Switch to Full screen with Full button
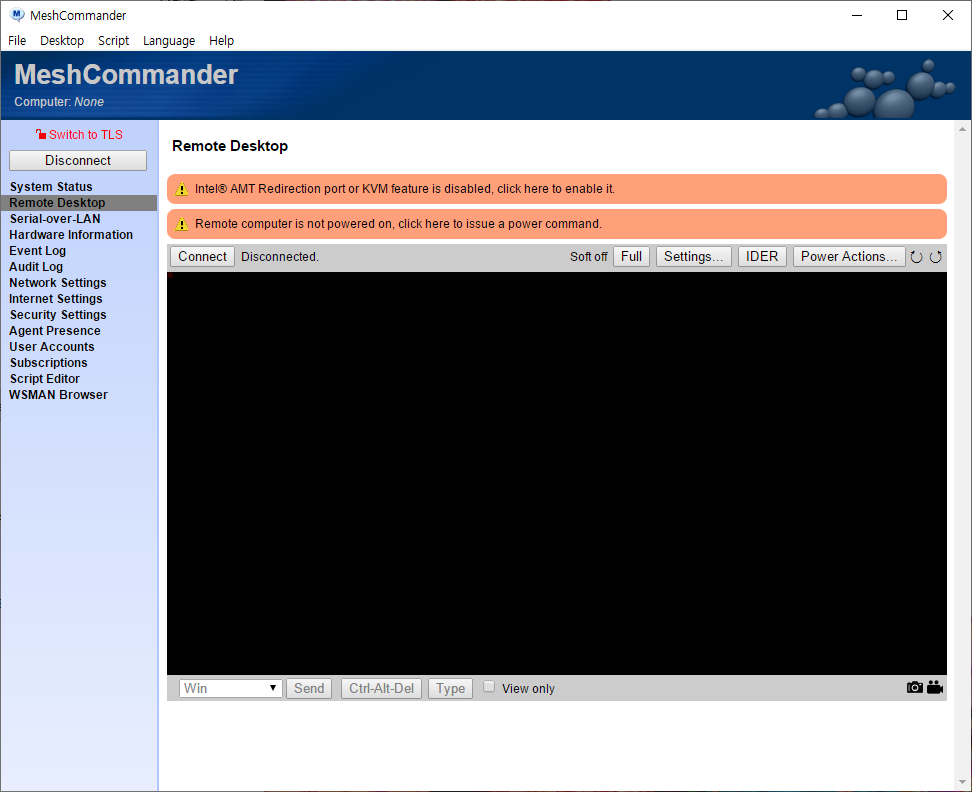Viewport: 972px width, 792px height. point(631,257)
